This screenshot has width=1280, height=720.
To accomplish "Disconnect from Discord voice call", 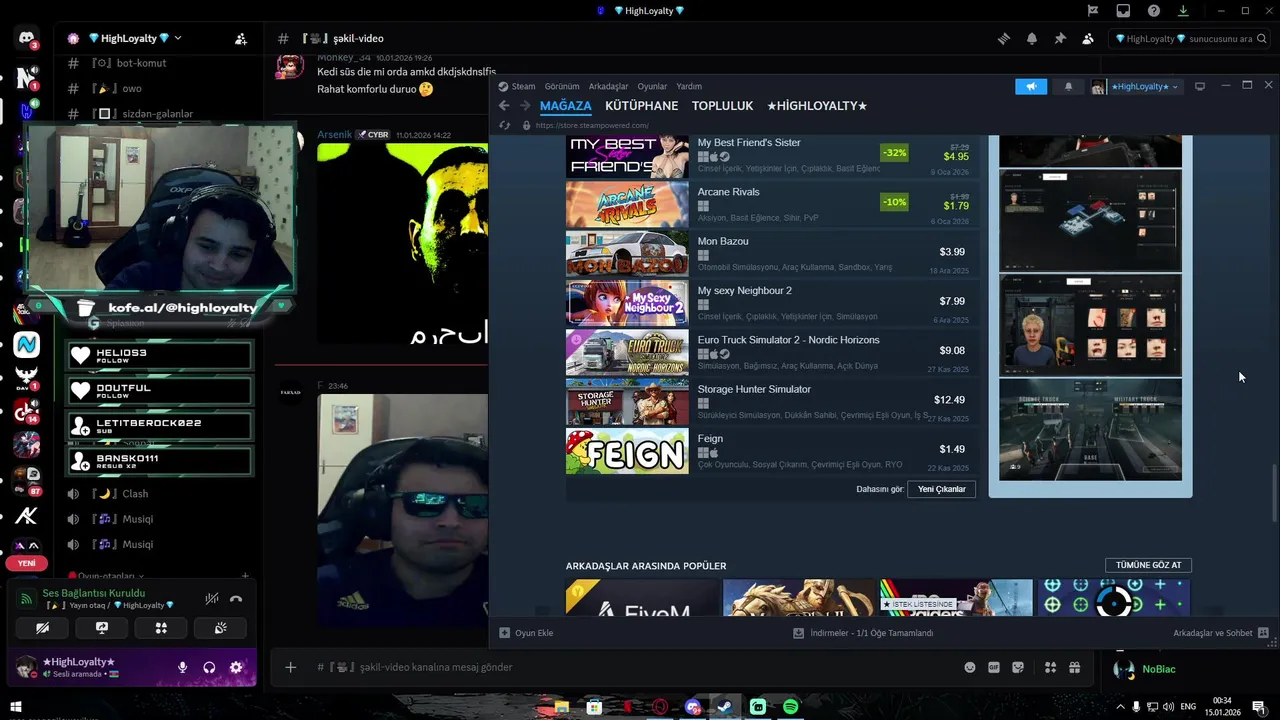I will (x=236, y=599).
